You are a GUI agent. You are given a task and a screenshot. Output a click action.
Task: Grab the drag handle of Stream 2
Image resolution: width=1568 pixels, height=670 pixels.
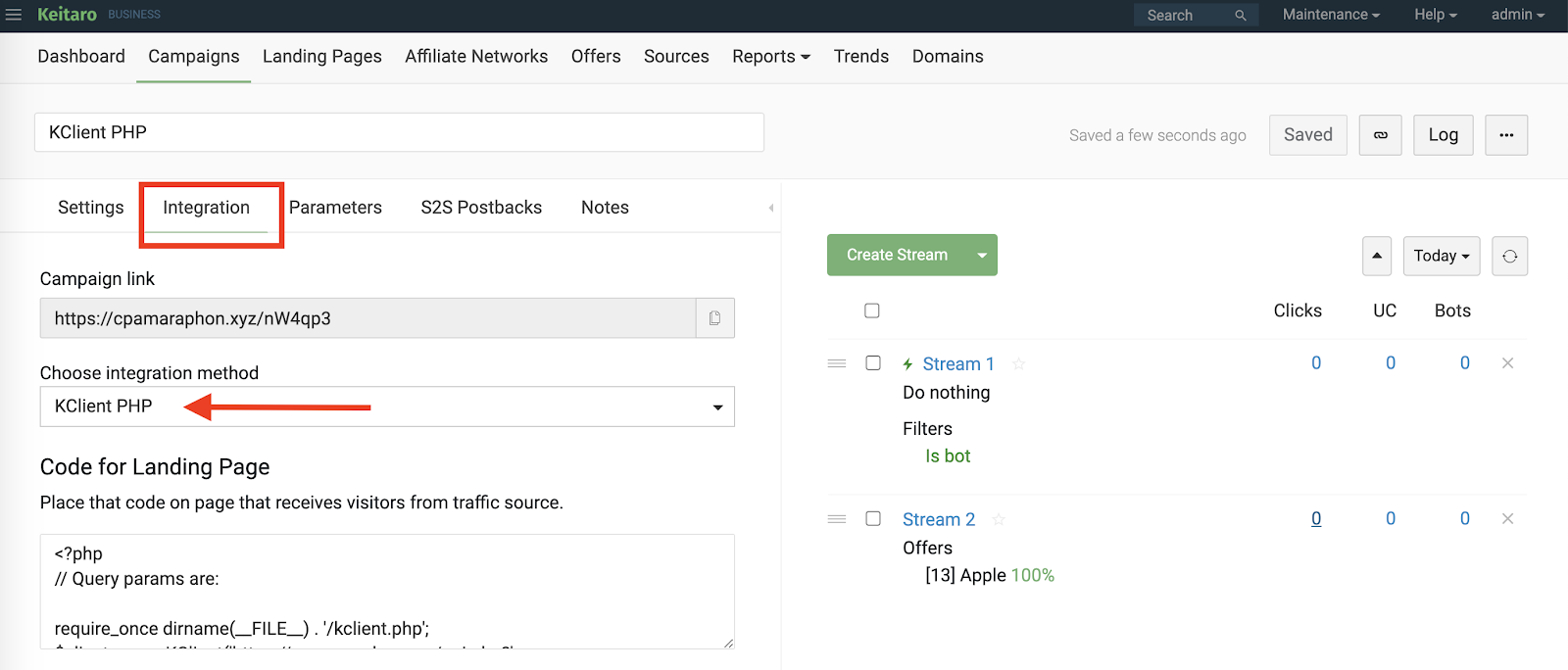click(x=837, y=519)
